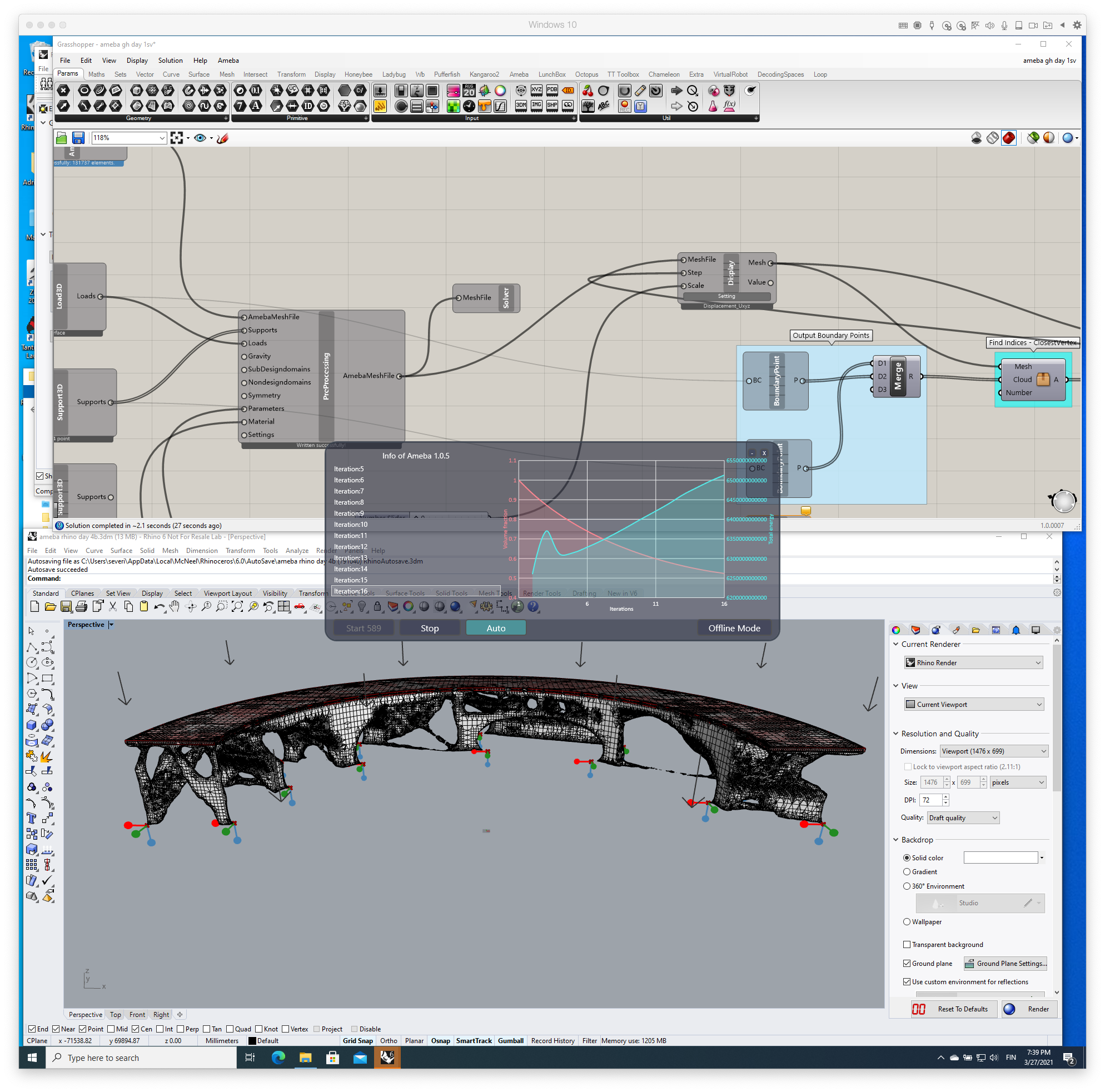
Task: Click the Offline Mode button
Action: pos(734,628)
